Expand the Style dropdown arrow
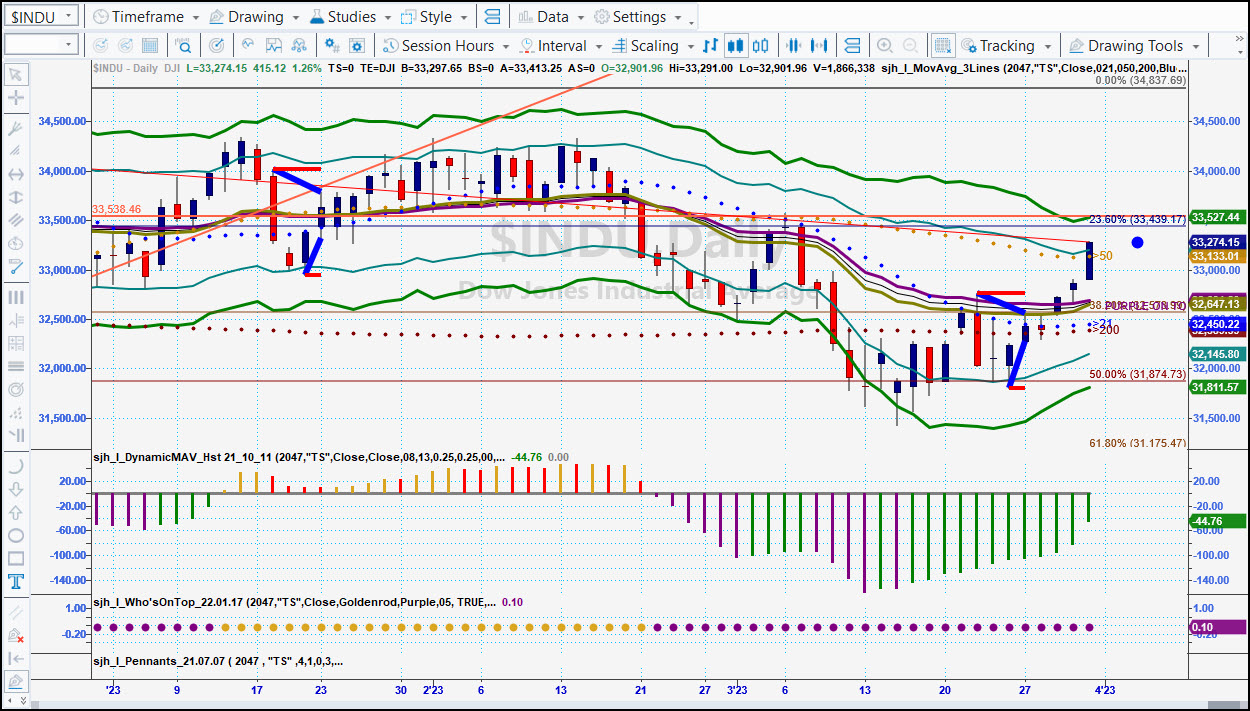This screenshot has width=1250, height=711. point(463,18)
